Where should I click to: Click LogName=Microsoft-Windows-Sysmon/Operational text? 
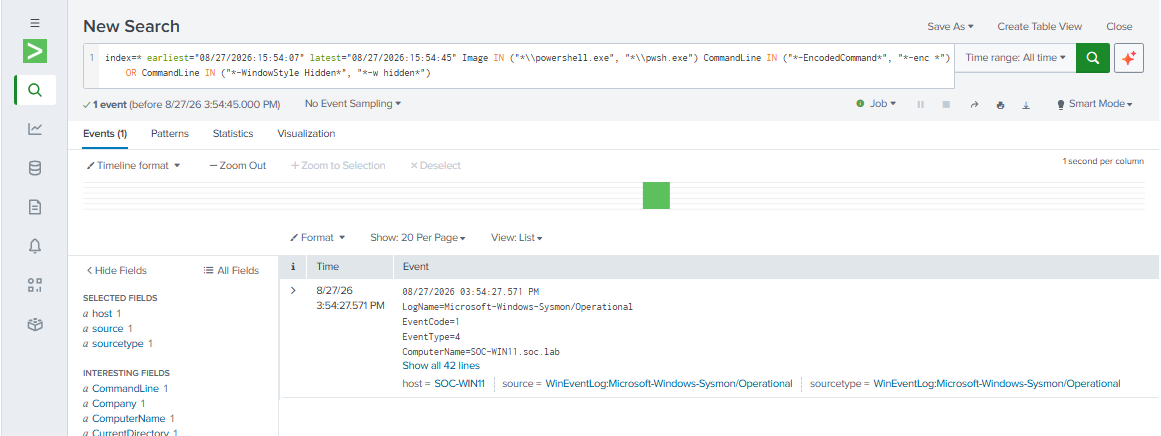(x=518, y=306)
